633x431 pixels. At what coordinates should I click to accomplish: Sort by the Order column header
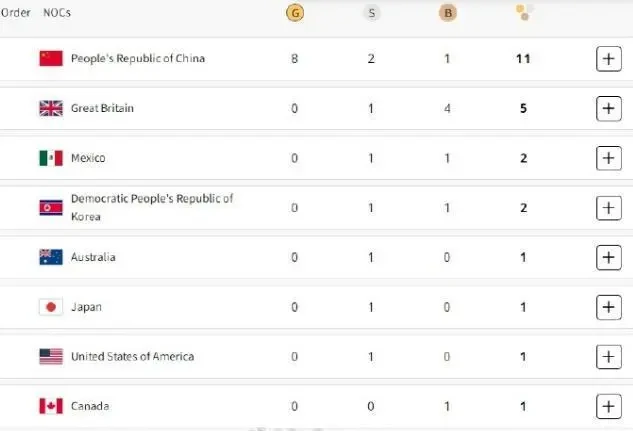tap(16, 13)
